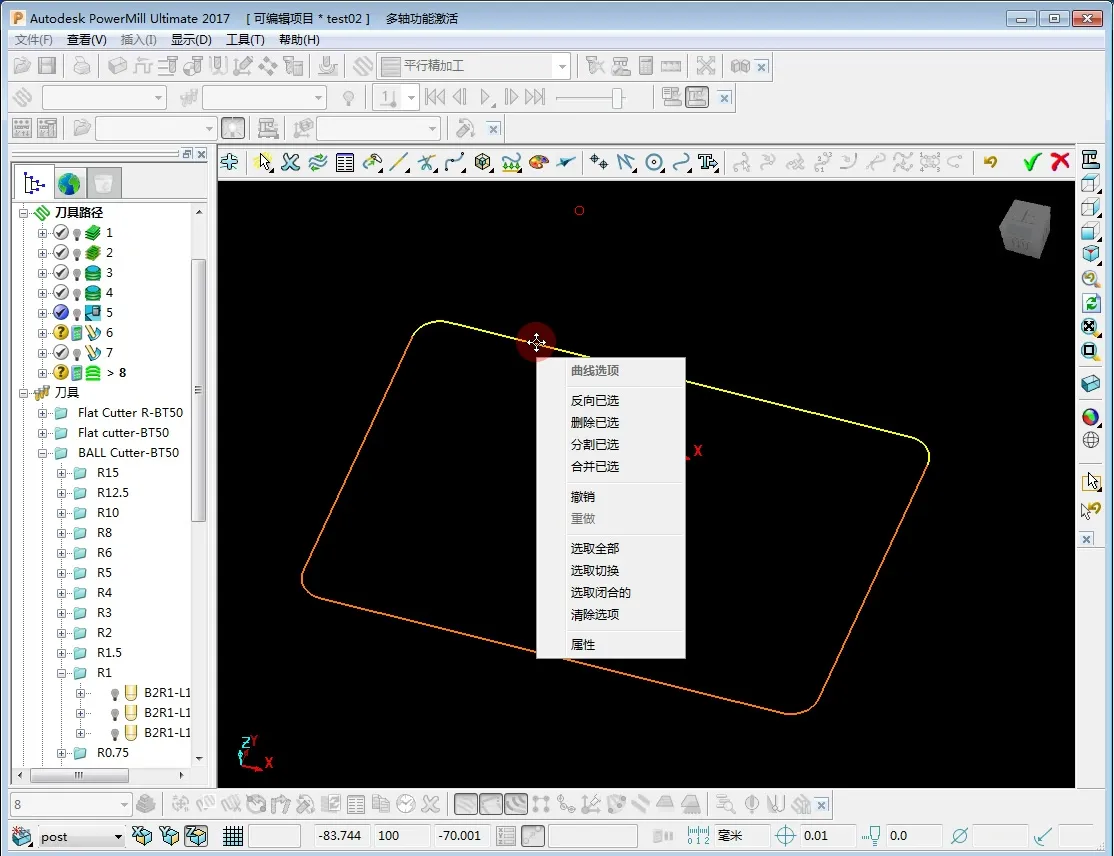Select the text tool icon in curve toolbar
This screenshot has height=856, width=1114.
tap(709, 162)
